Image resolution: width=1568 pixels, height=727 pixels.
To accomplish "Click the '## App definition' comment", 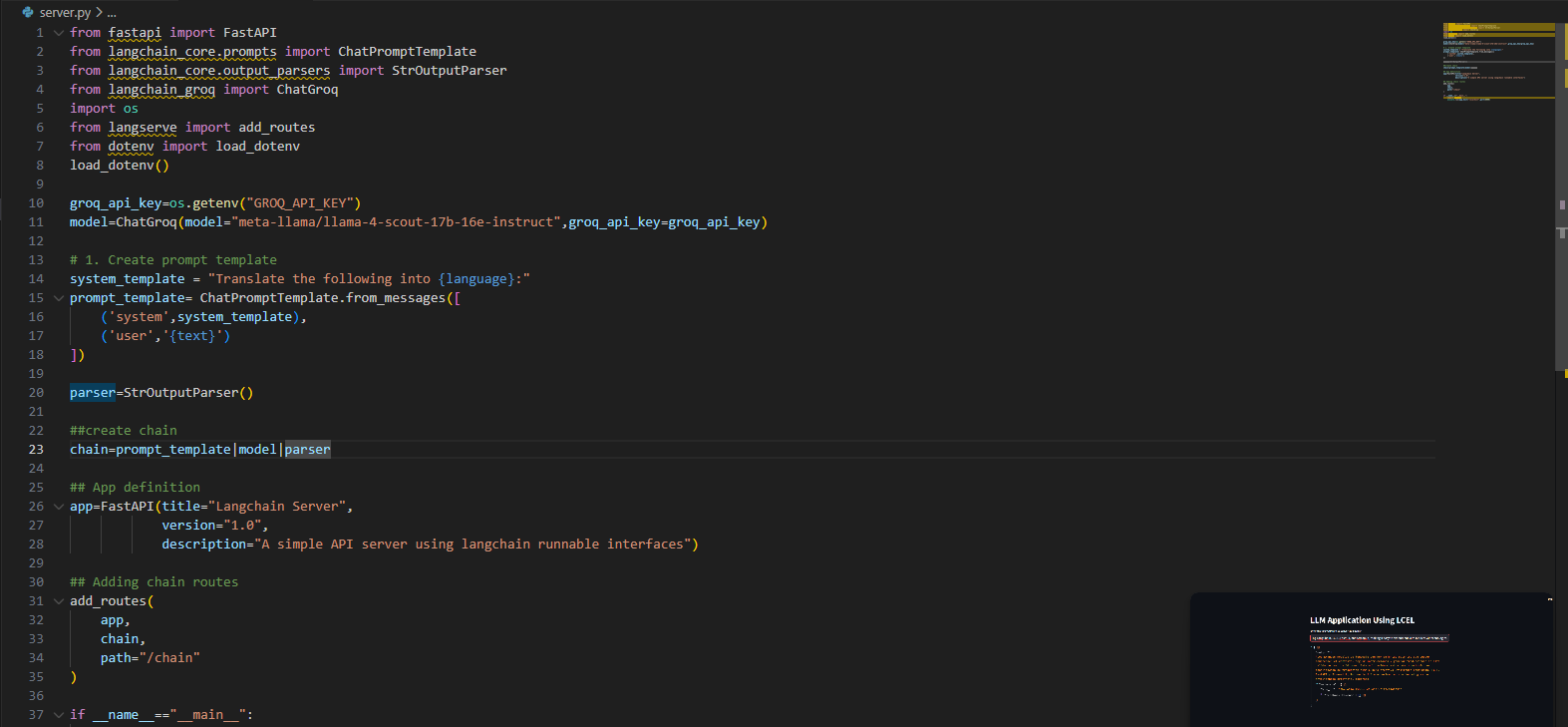I will pyautogui.click(x=135, y=488).
